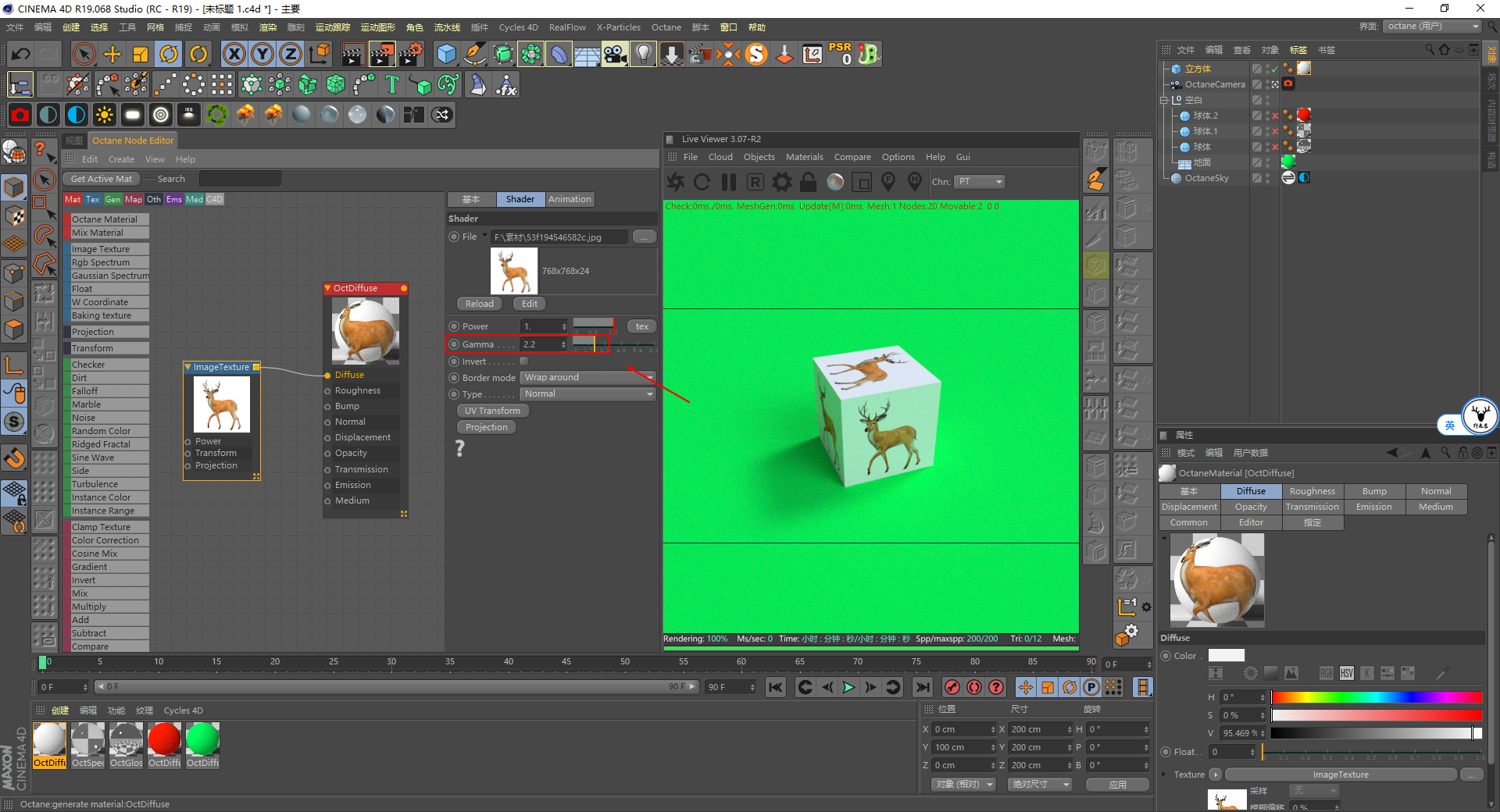Click the Octane daylight sun icon
Viewport: 1500px width, 812px height.
click(x=104, y=115)
